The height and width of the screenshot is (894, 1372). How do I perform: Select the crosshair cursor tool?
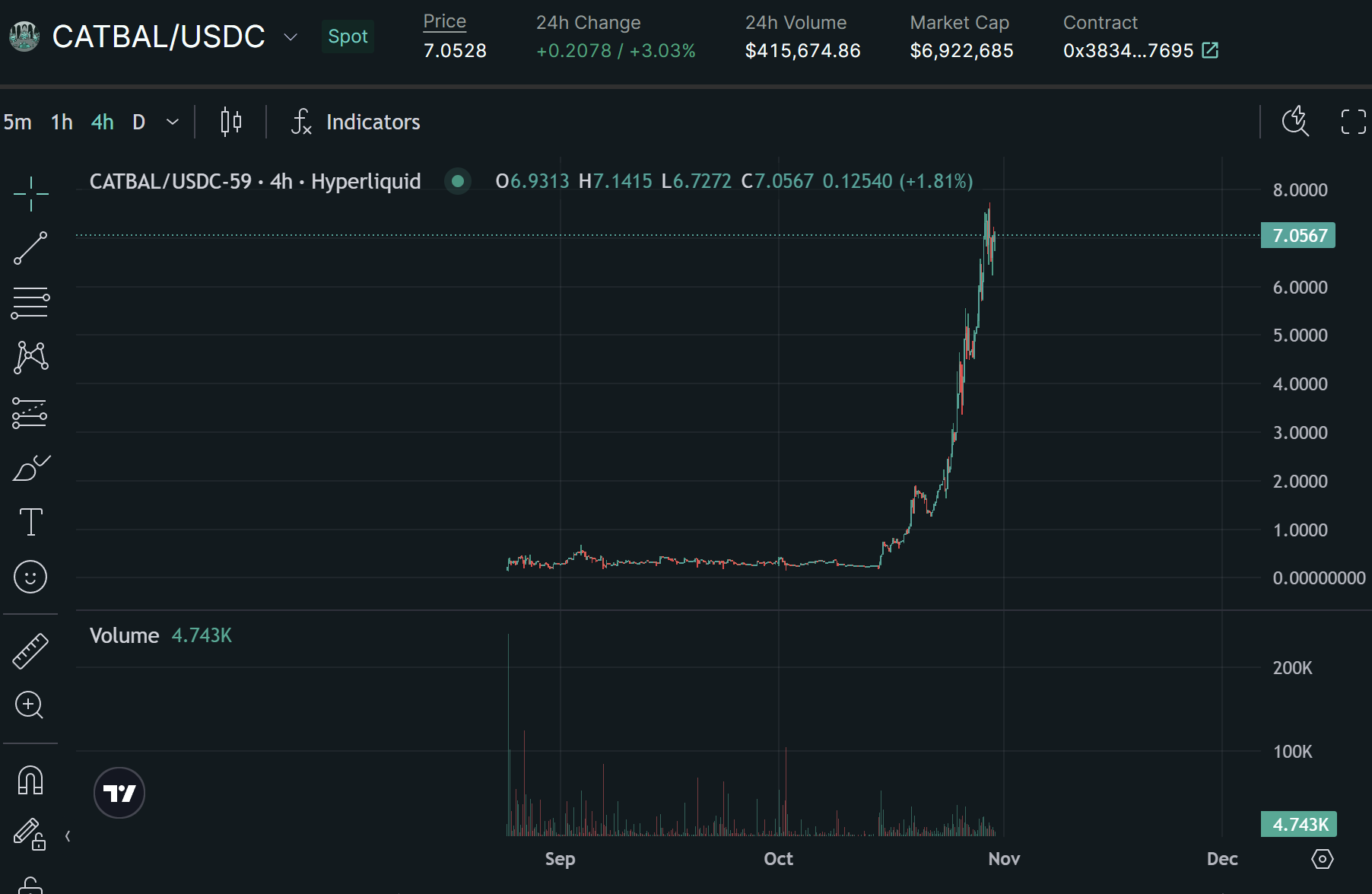(30, 194)
